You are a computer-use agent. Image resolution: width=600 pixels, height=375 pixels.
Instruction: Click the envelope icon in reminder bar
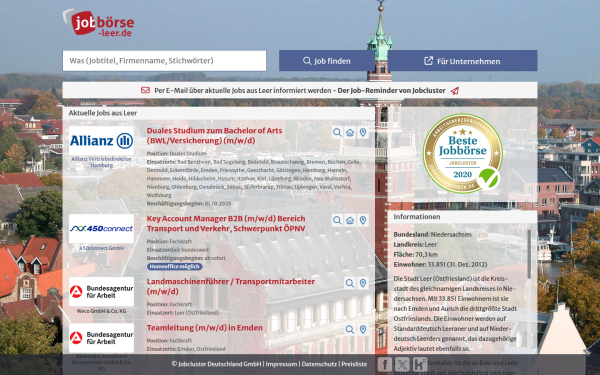point(145,90)
